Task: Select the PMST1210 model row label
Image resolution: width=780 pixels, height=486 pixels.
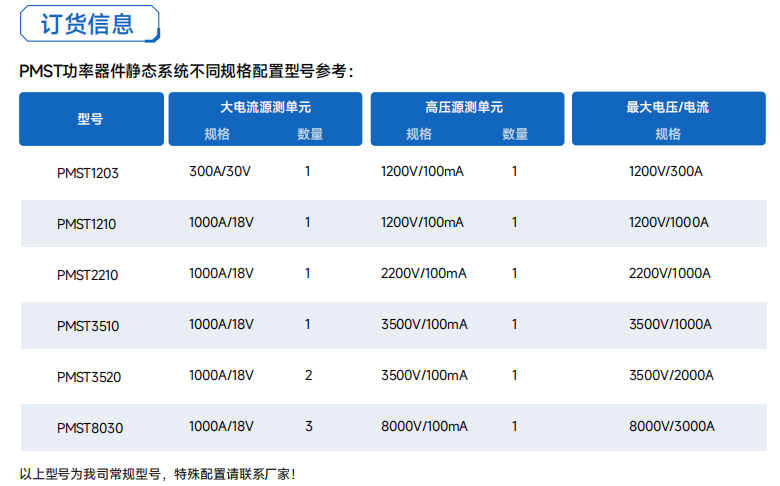Action: [87, 224]
